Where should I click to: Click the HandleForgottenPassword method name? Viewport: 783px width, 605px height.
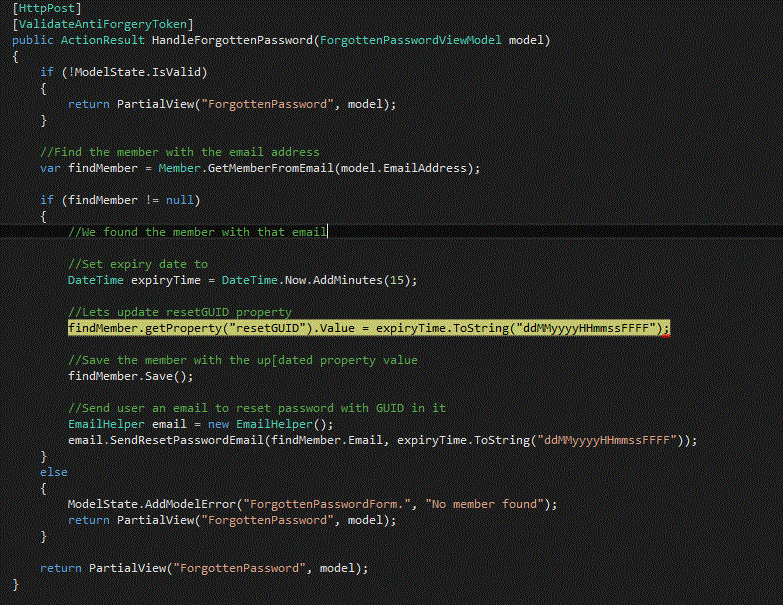232,40
